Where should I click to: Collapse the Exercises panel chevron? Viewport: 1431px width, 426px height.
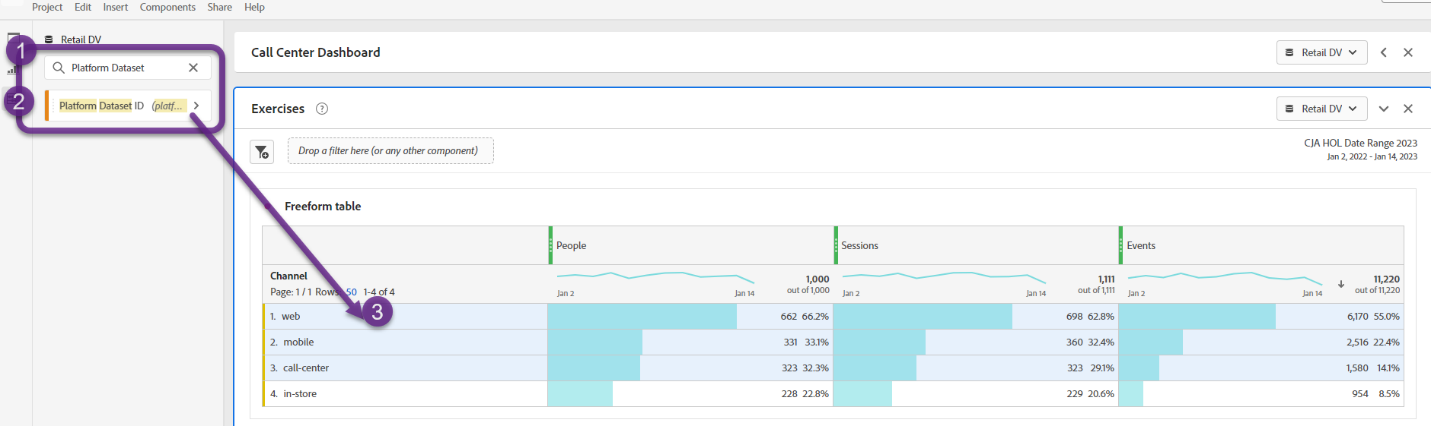1384,108
